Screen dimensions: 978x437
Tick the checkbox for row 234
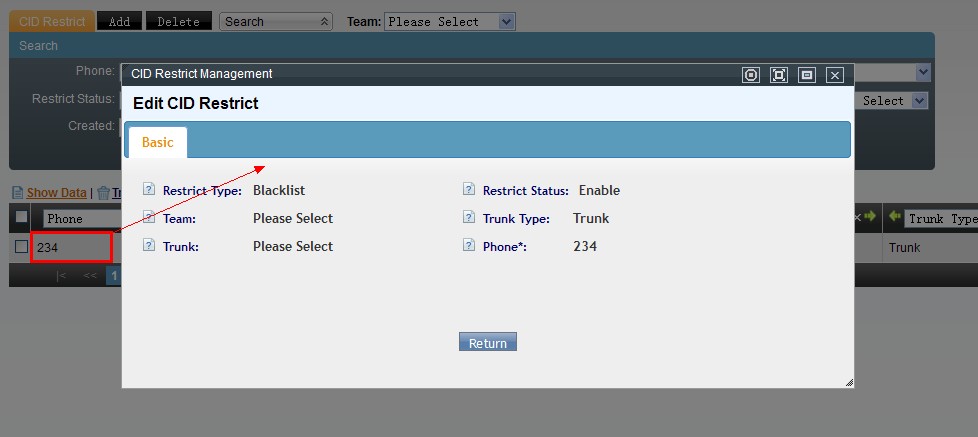[x=21, y=247]
